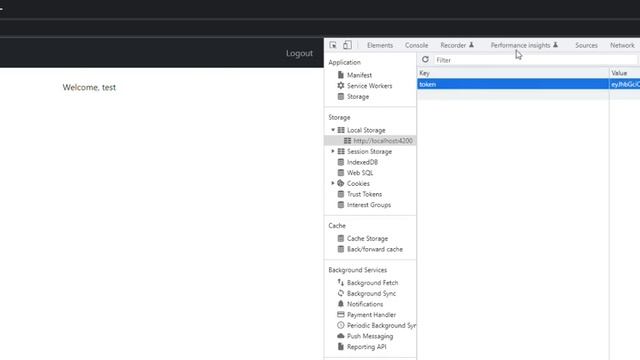Click the Periodic Background Sync clock icon
The height and width of the screenshot is (360, 640).
click(x=341, y=325)
